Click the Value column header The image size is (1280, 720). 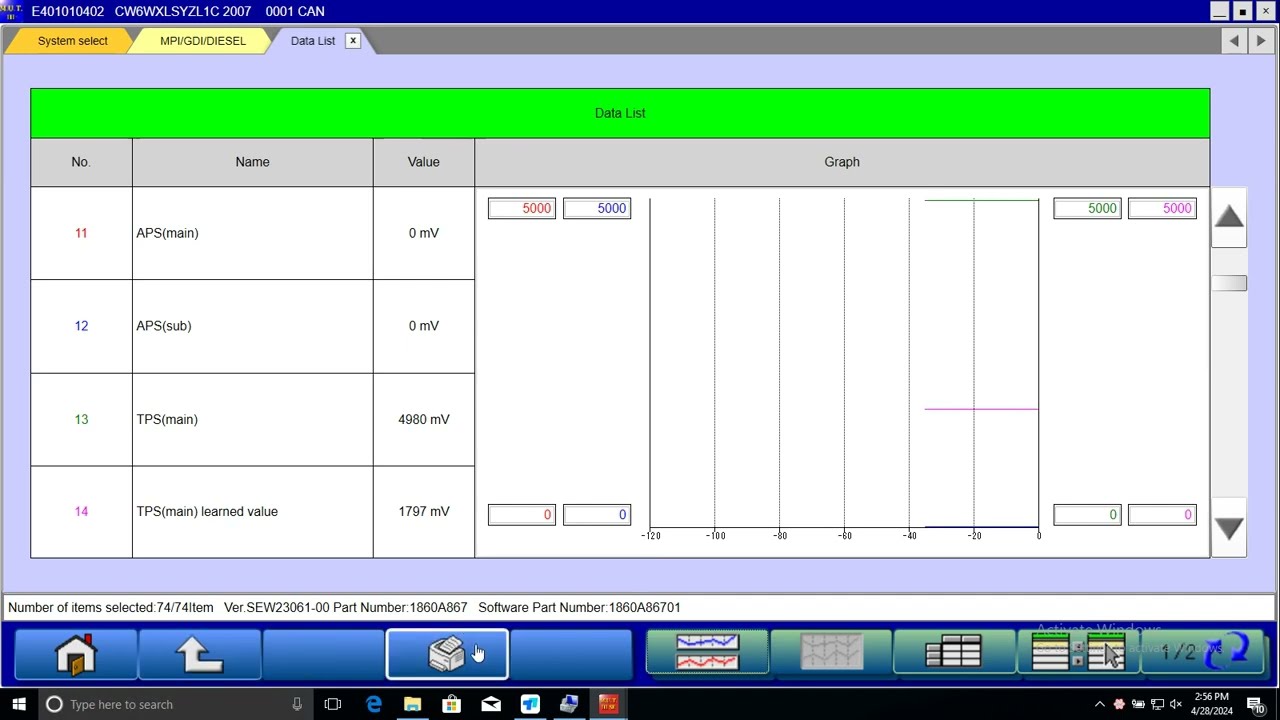424,162
